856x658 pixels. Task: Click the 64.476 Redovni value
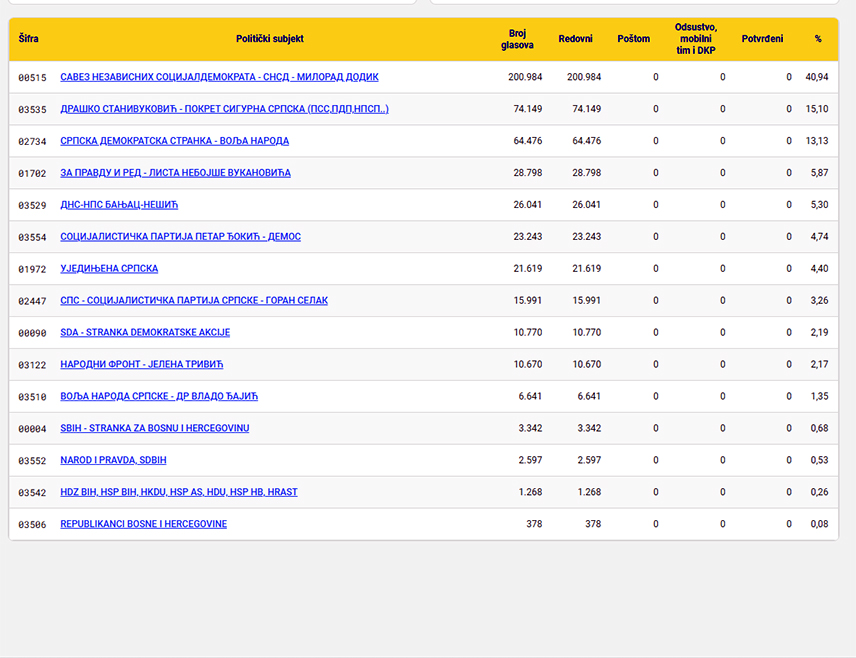coord(586,141)
